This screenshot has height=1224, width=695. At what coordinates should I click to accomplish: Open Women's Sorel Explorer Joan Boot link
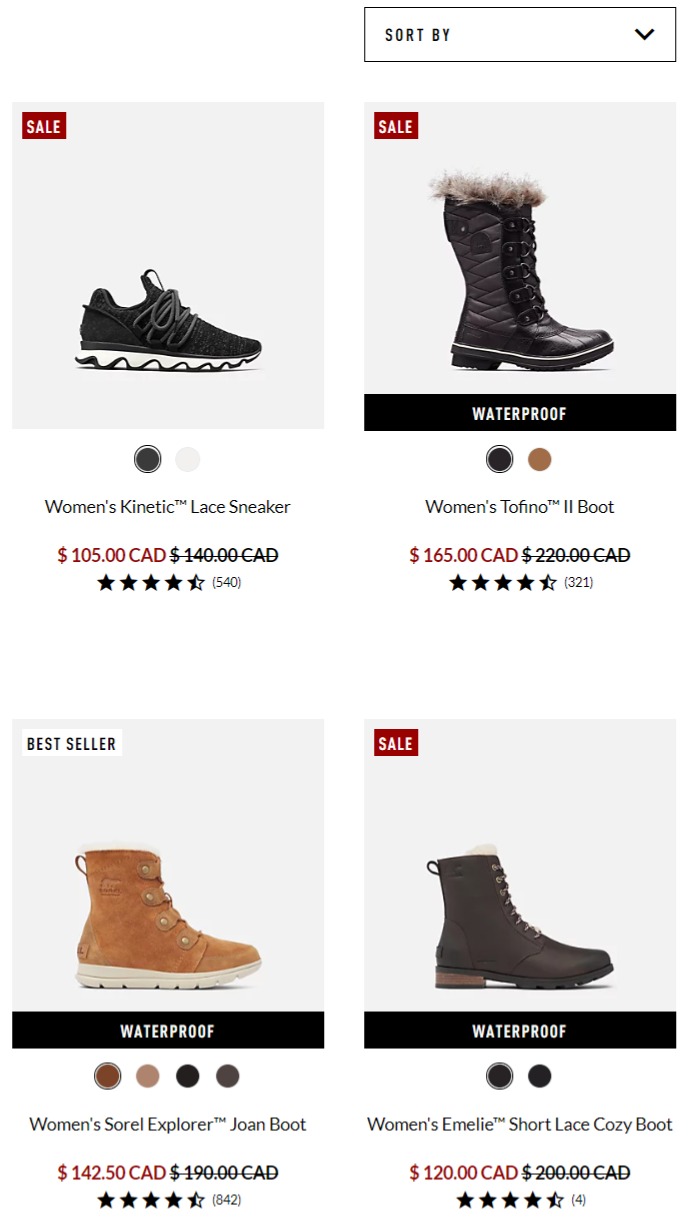coord(168,1124)
